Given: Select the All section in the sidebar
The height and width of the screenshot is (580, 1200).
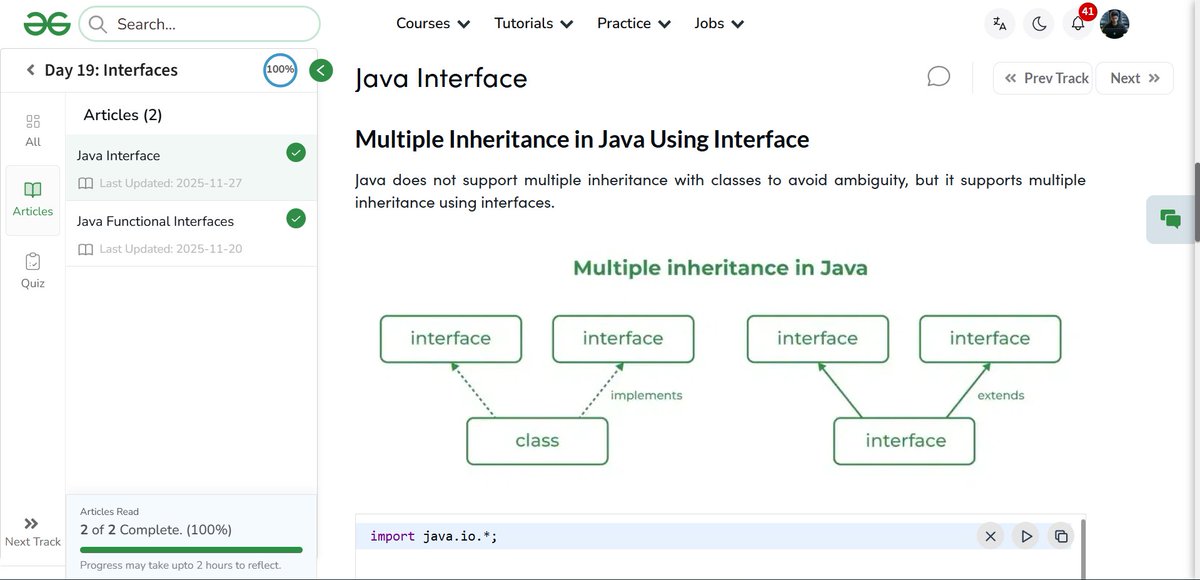Looking at the screenshot, I should coord(33,128).
